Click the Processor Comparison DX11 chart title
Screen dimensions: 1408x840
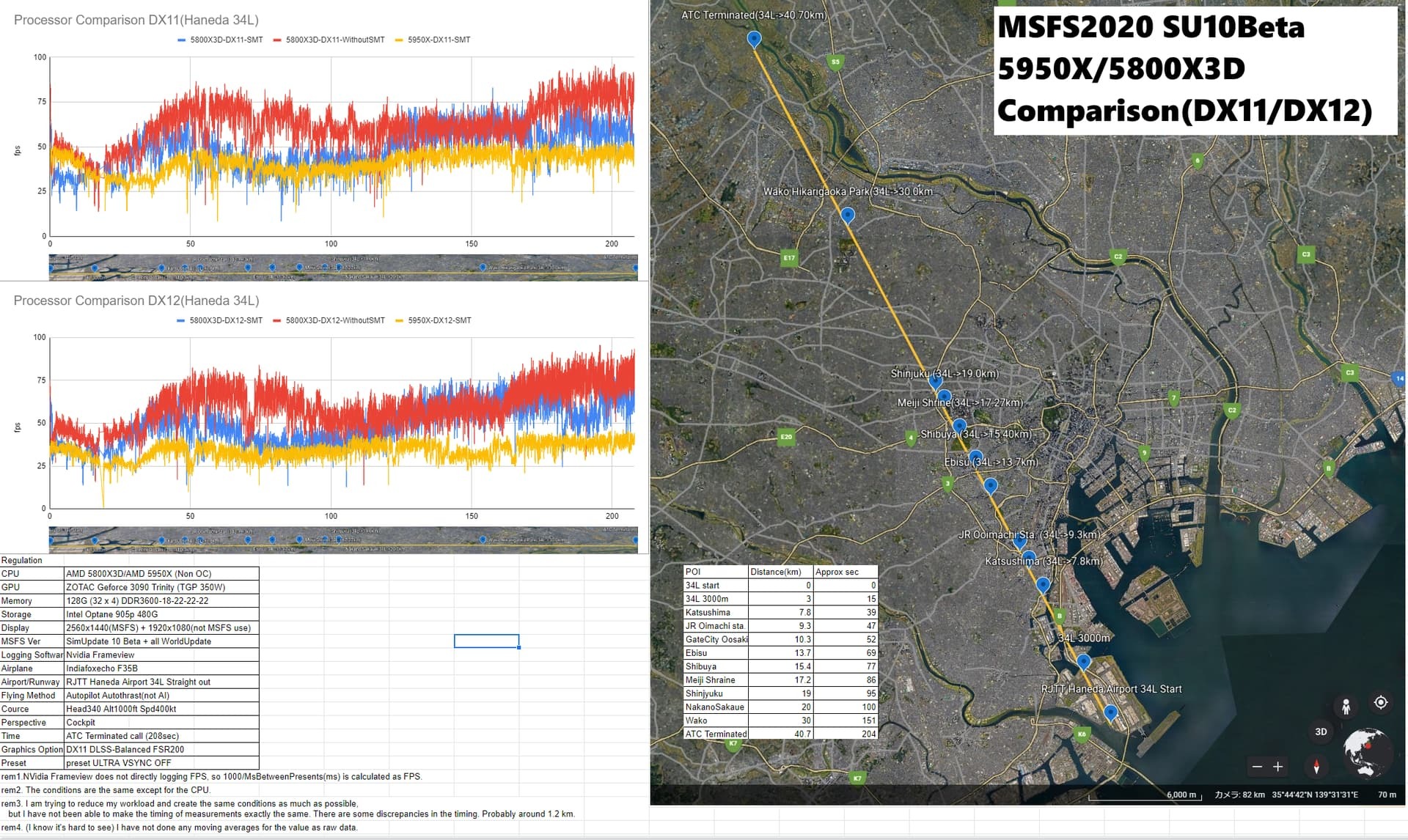tap(136, 20)
